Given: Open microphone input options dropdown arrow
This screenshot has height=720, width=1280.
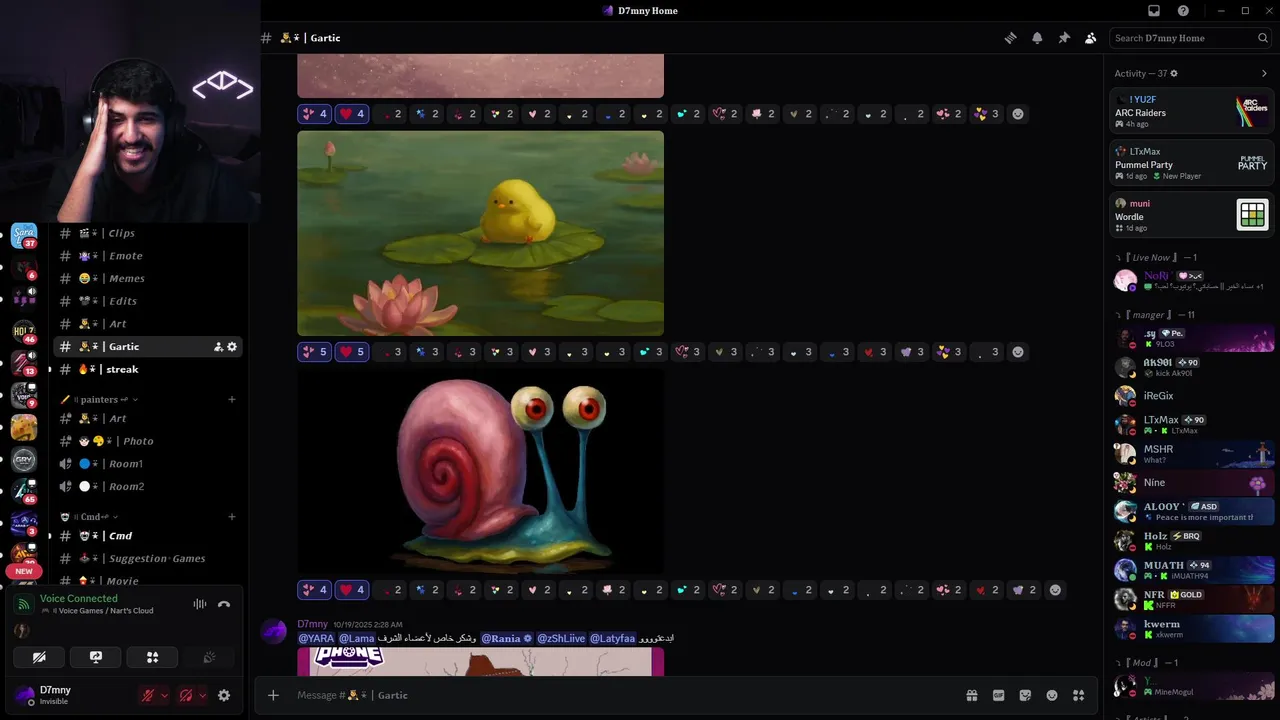Looking at the screenshot, I should 164,695.
